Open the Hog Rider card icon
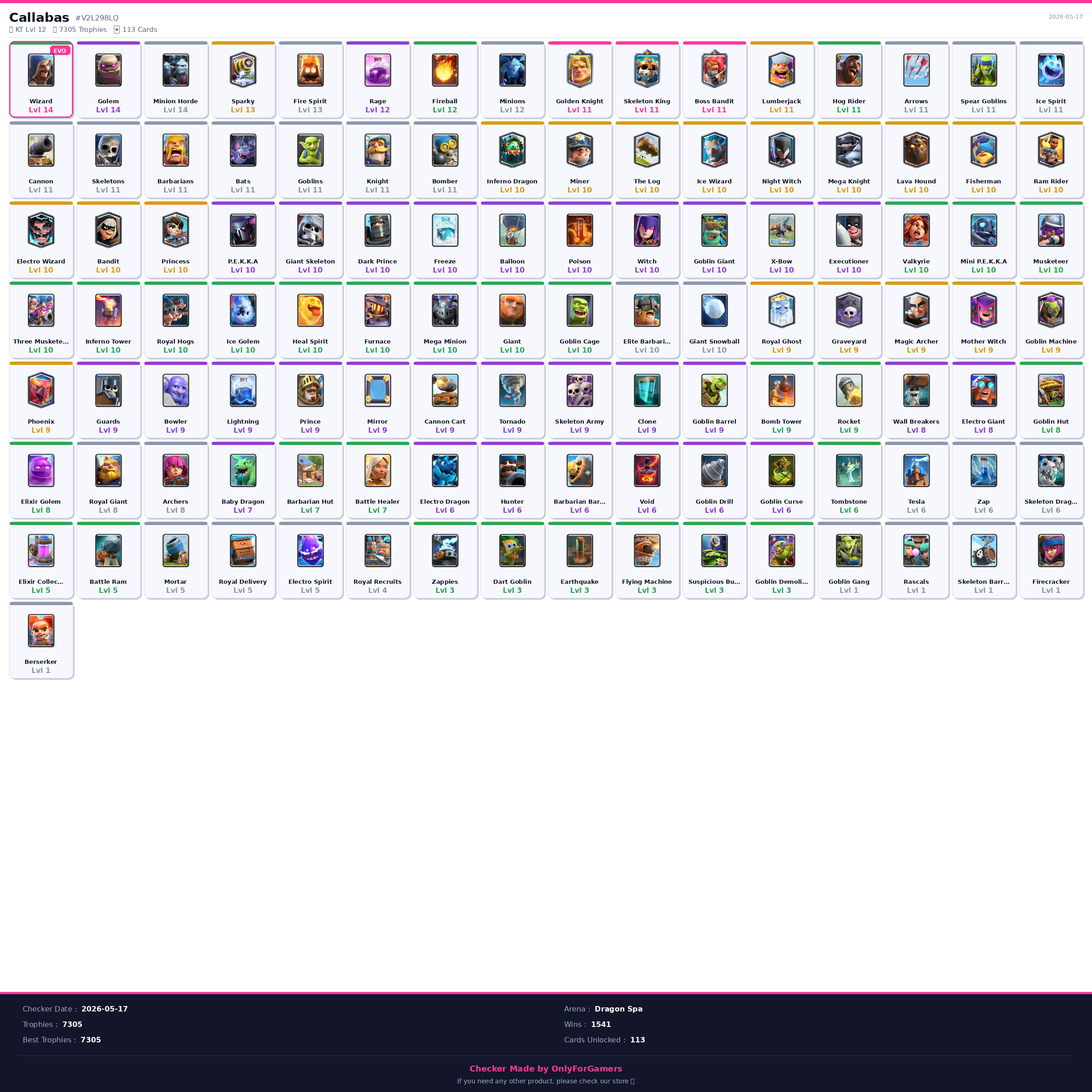 [849, 70]
